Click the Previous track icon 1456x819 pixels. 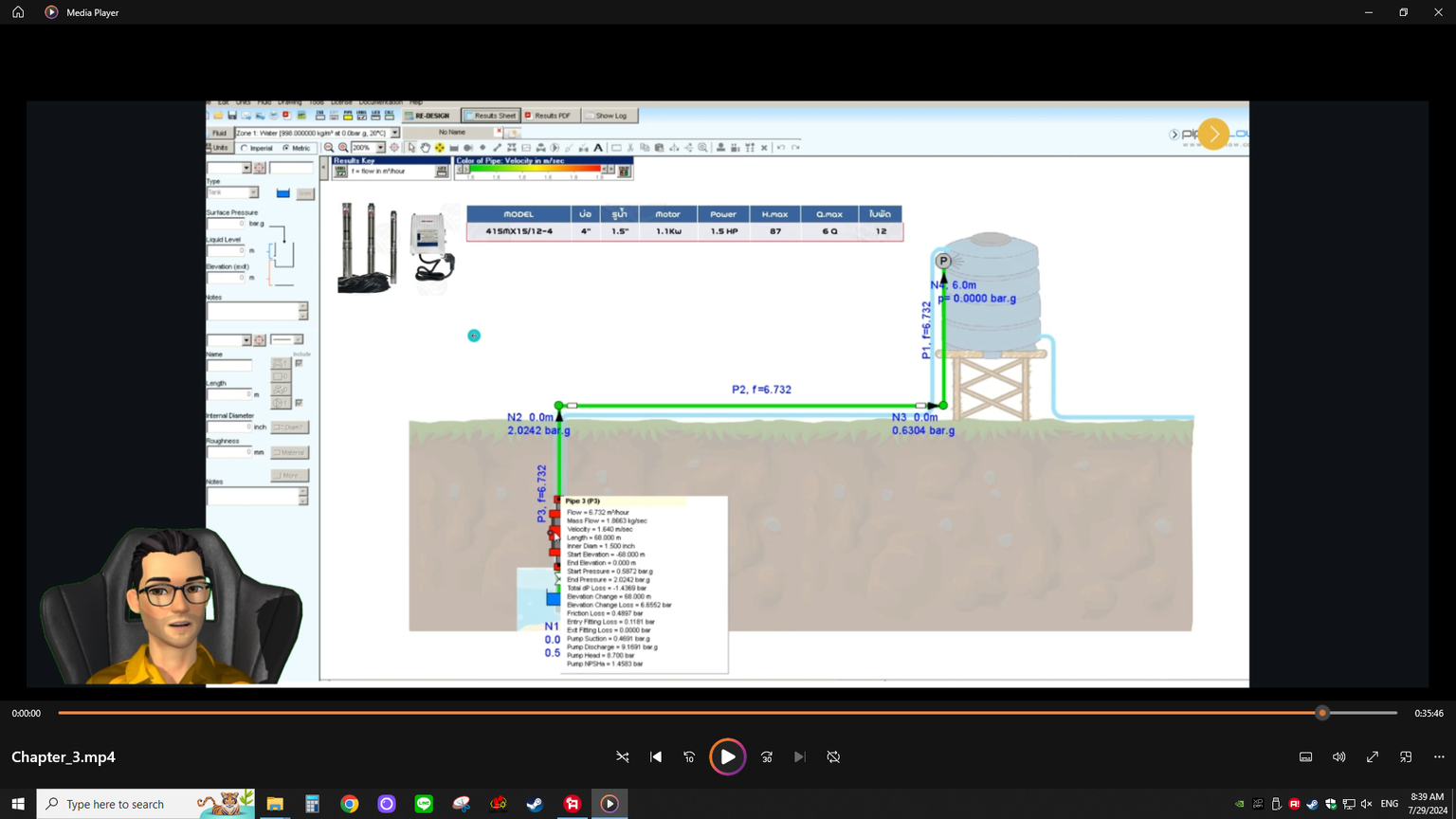tap(656, 757)
